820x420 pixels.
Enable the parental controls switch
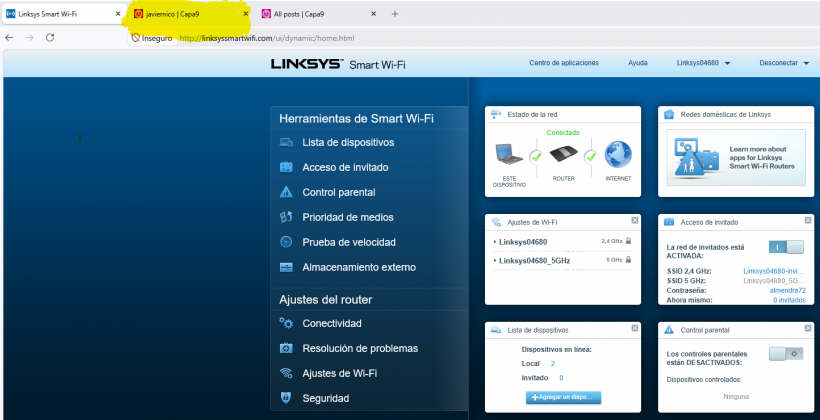(786, 354)
